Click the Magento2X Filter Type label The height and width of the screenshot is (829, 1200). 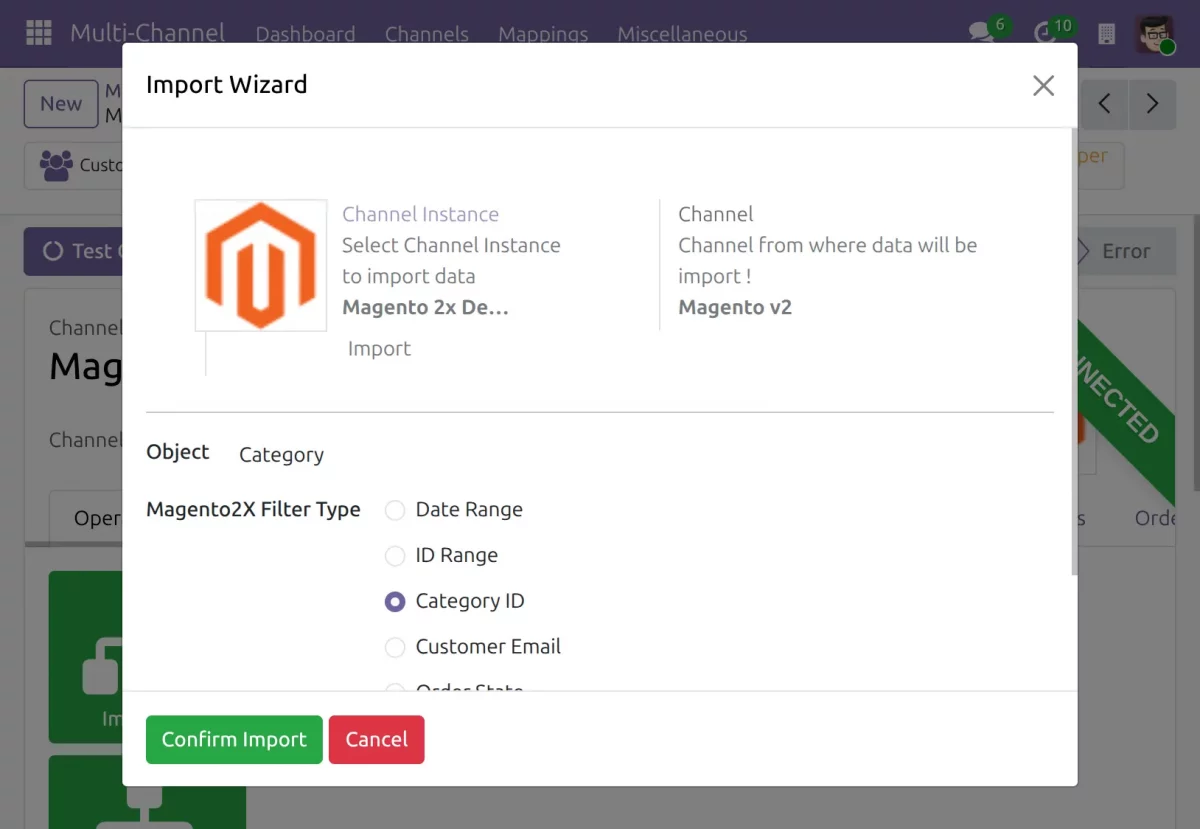(x=253, y=510)
